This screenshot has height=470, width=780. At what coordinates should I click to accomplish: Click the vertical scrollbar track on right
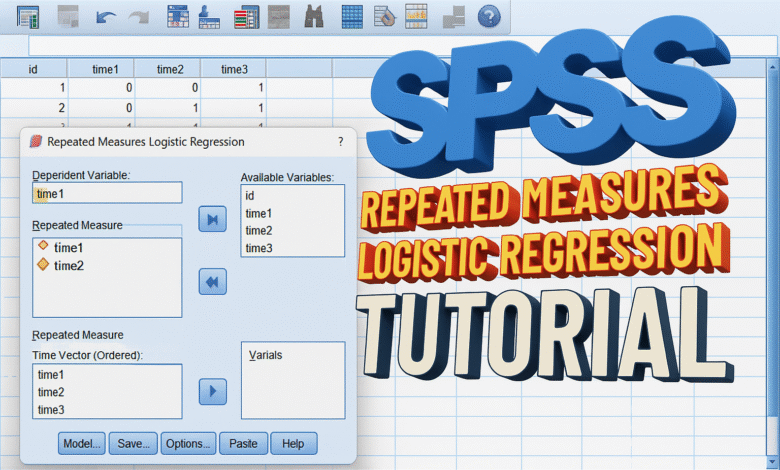(774, 264)
